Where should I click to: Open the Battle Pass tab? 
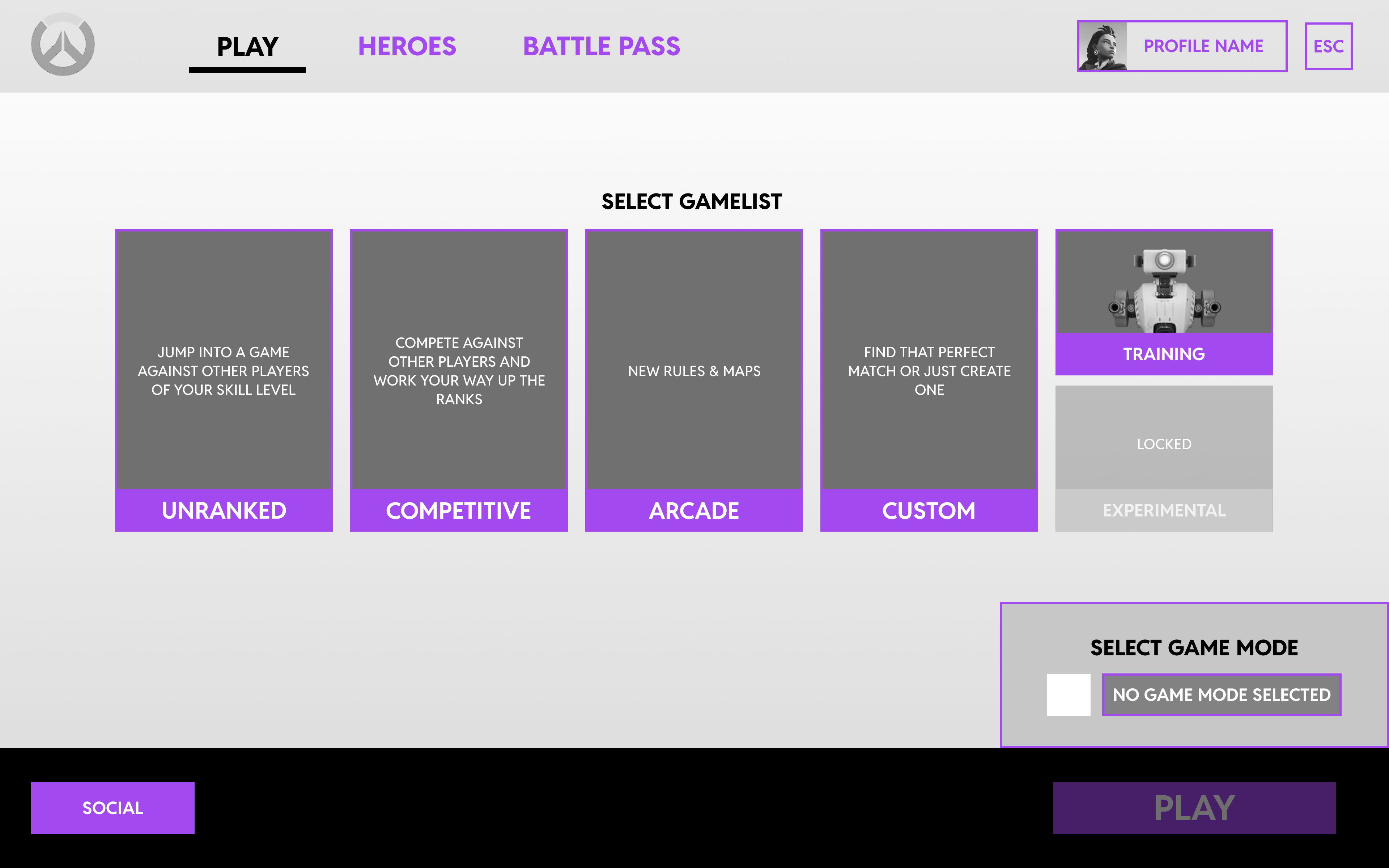pyautogui.click(x=601, y=47)
